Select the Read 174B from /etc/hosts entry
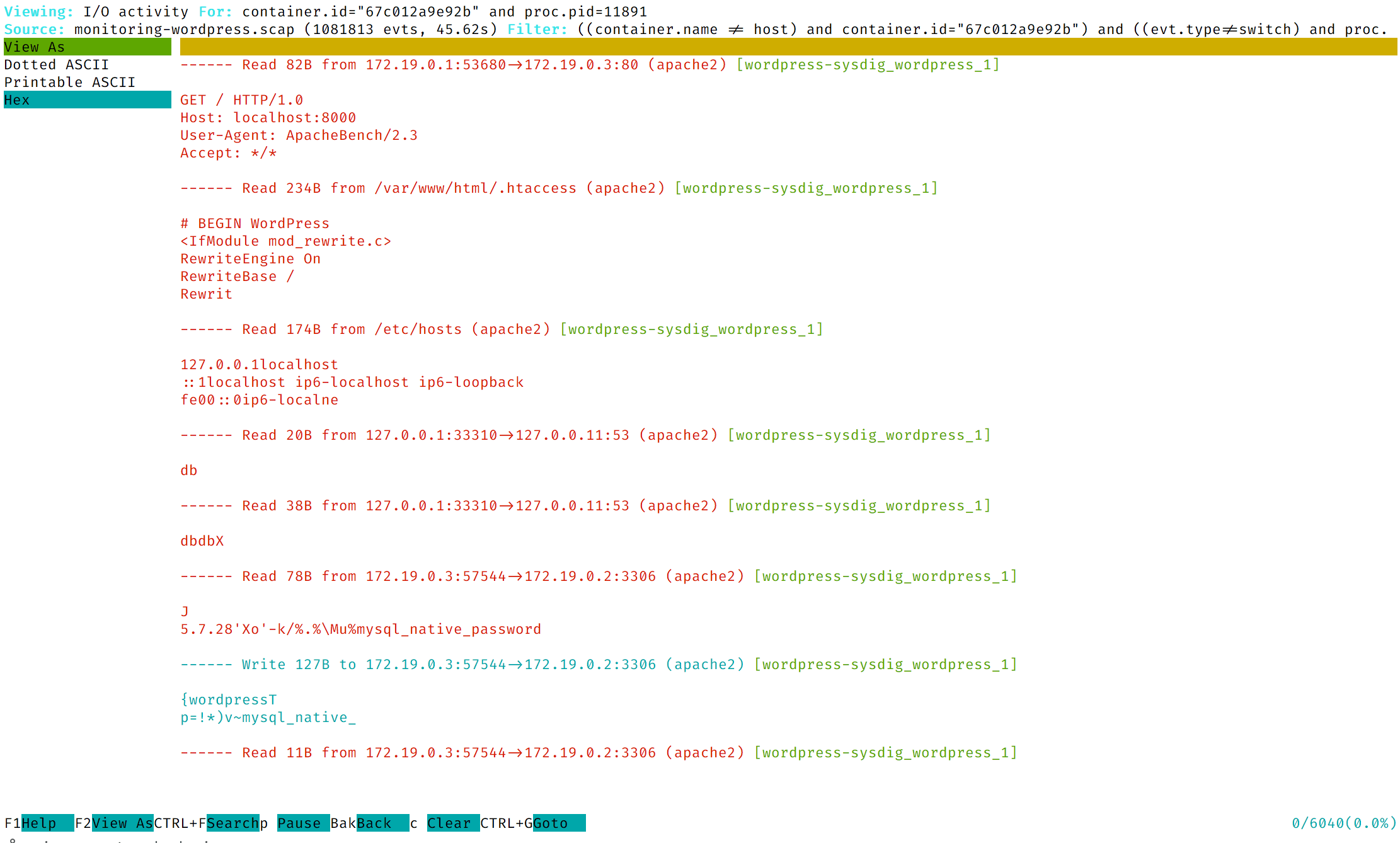Image resolution: width=1400 pixels, height=843 pixels. point(502,329)
